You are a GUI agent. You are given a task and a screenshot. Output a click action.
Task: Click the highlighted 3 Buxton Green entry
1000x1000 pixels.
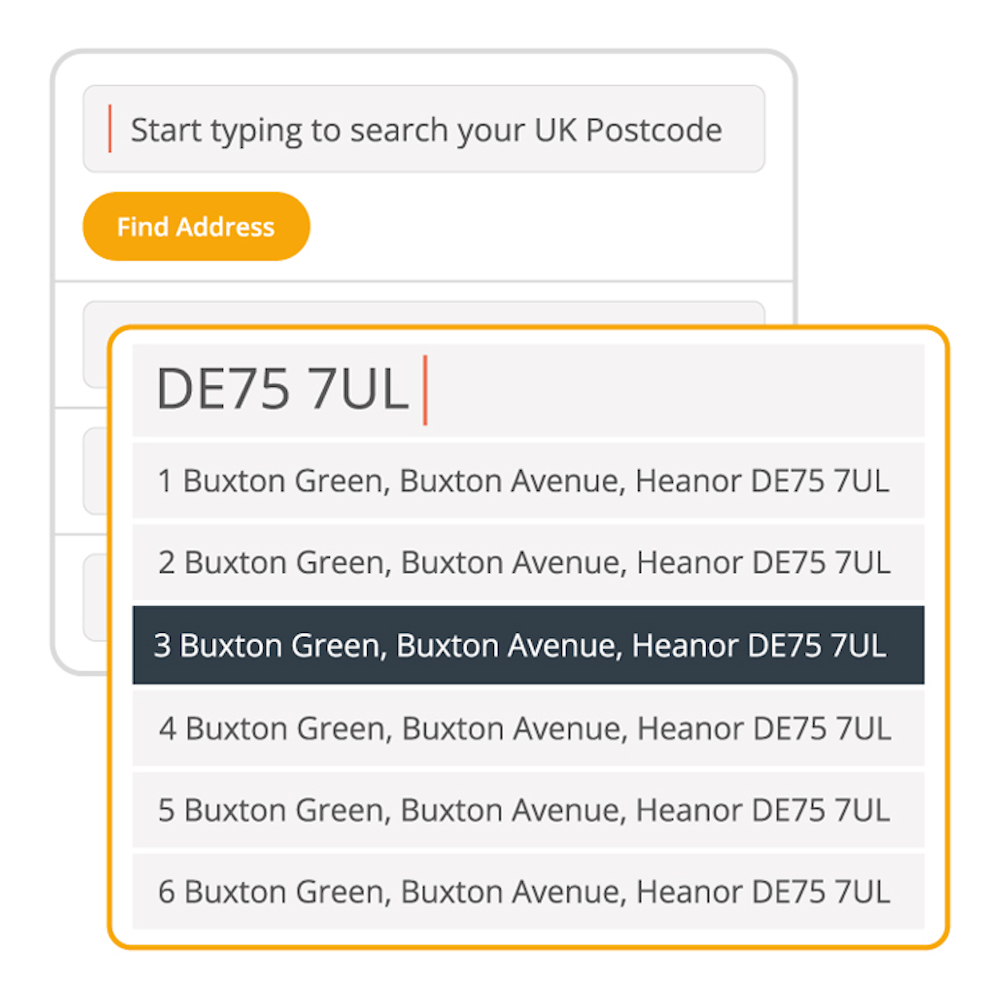click(x=527, y=645)
